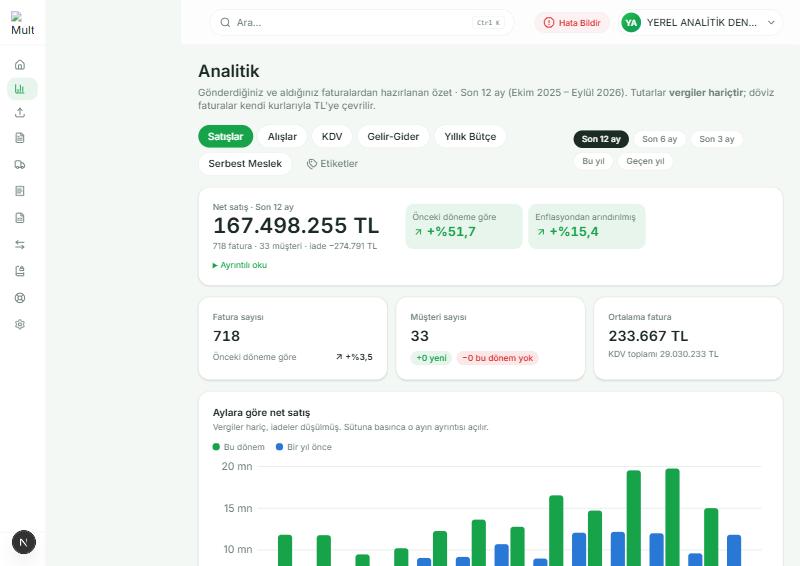Viewport: 800px width, 566px height.
Task: Click the Analitik page heading
Action: [229, 71]
